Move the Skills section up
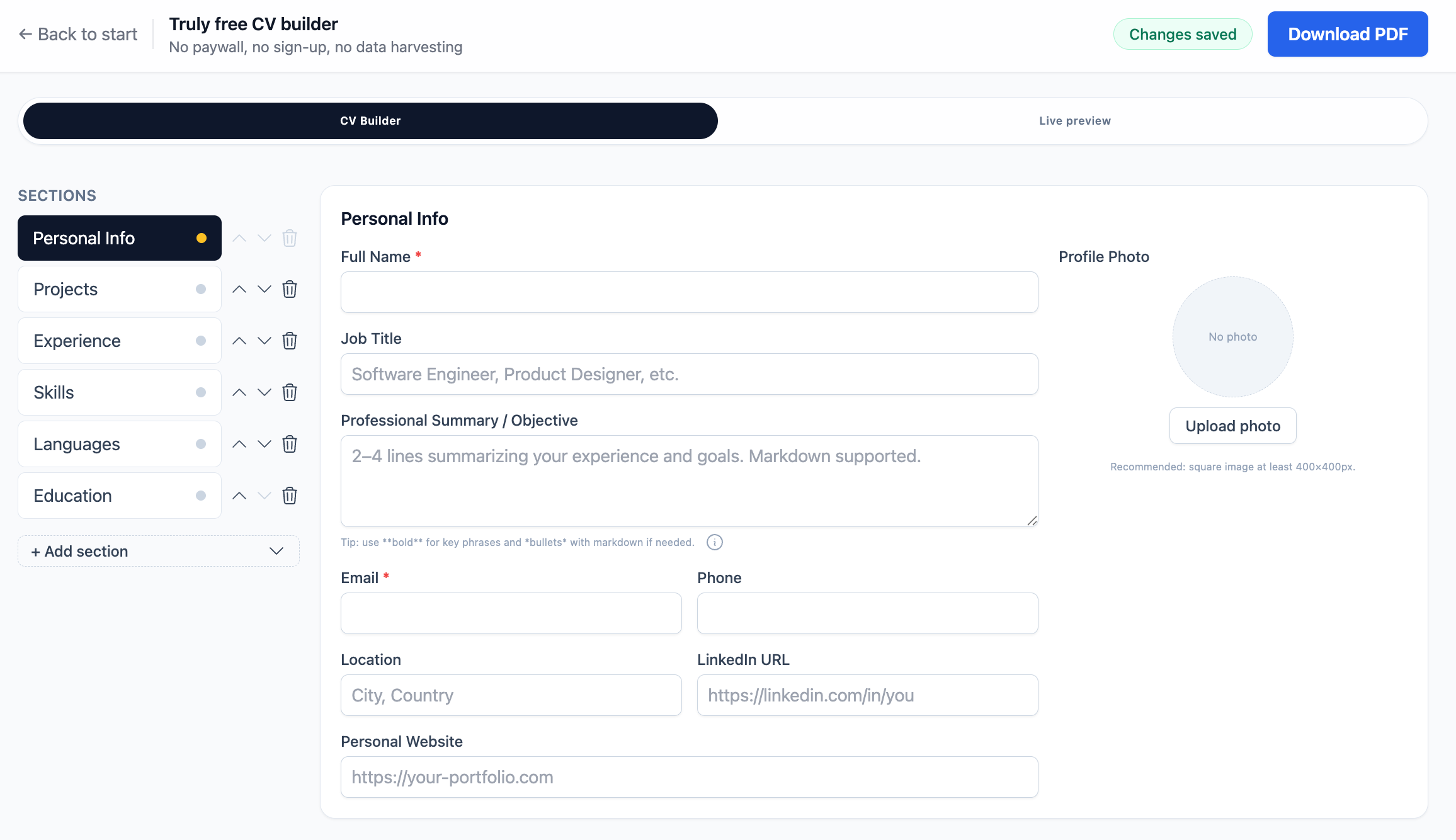Image resolution: width=1456 pixels, height=840 pixels. tap(239, 392)
